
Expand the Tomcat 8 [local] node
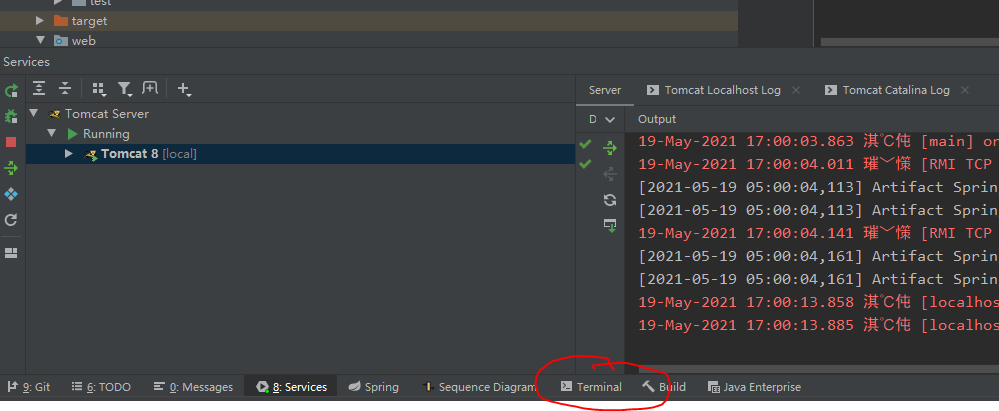(69, 154)
